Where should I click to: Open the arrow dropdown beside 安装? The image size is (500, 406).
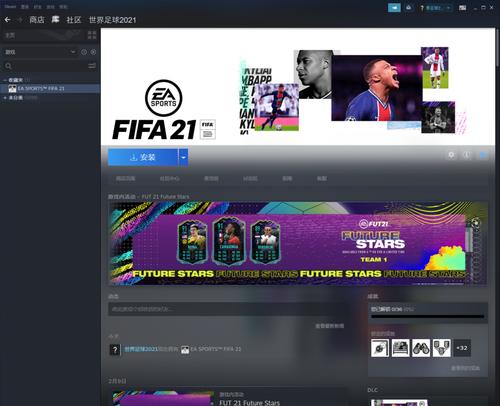[183, 157]
